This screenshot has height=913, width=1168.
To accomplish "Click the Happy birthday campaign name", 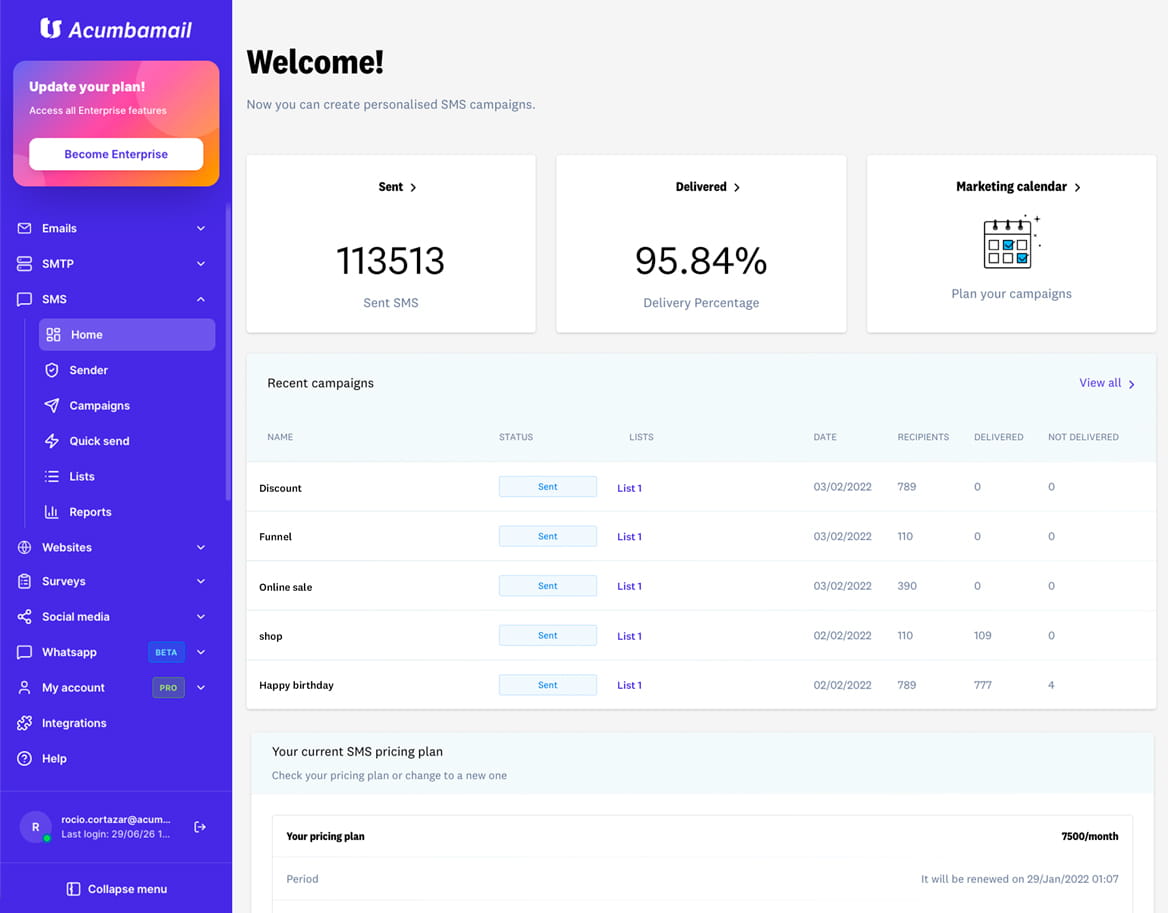I will [296, 685].
